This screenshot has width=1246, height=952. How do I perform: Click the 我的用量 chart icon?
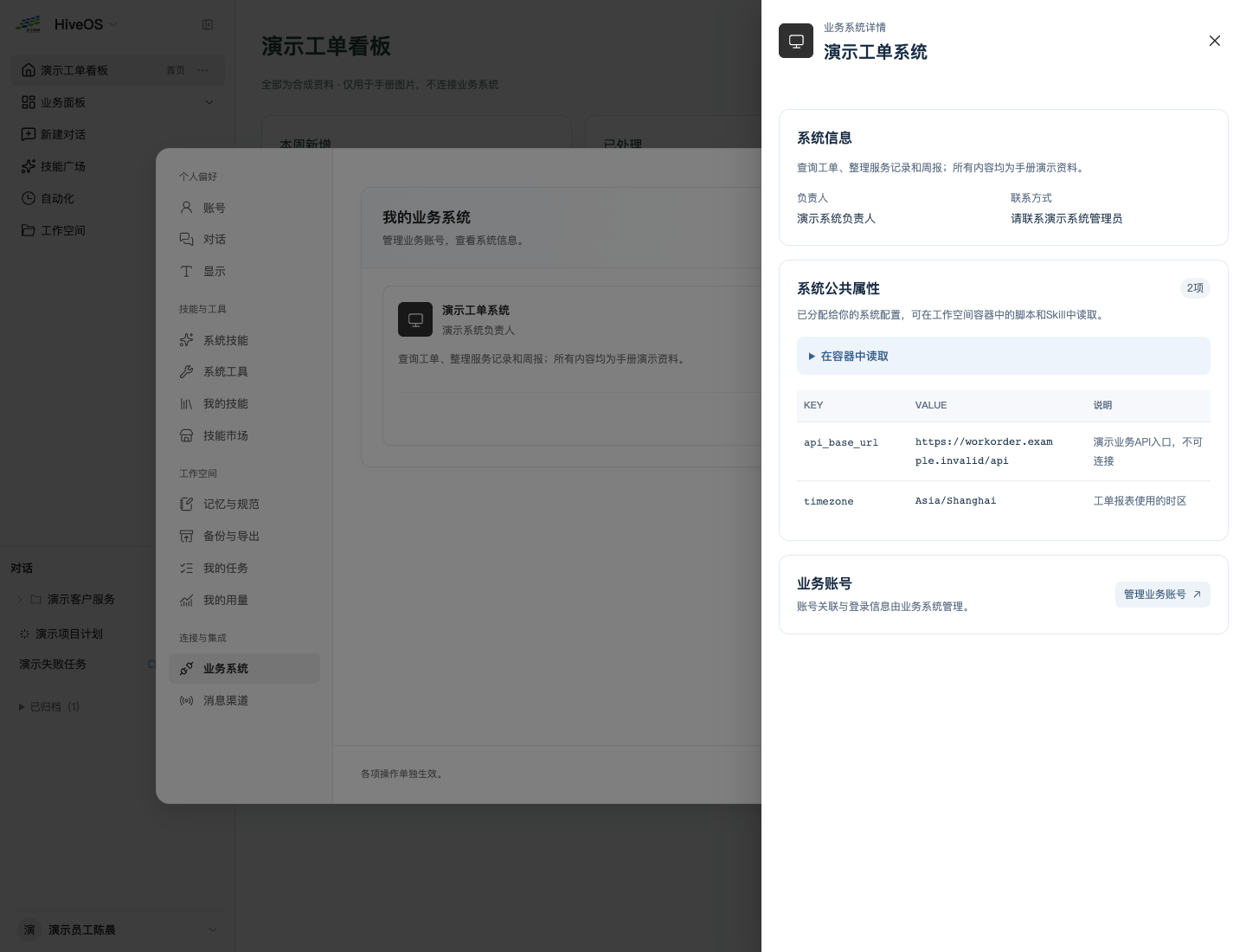coord(186,600)
